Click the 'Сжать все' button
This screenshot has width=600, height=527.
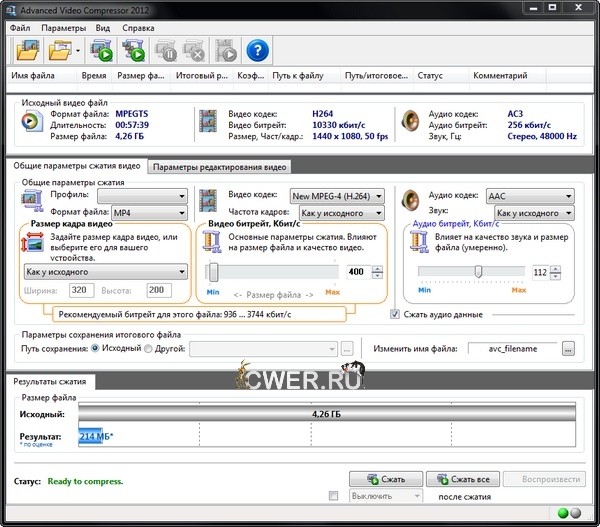[x=462, y=479]
